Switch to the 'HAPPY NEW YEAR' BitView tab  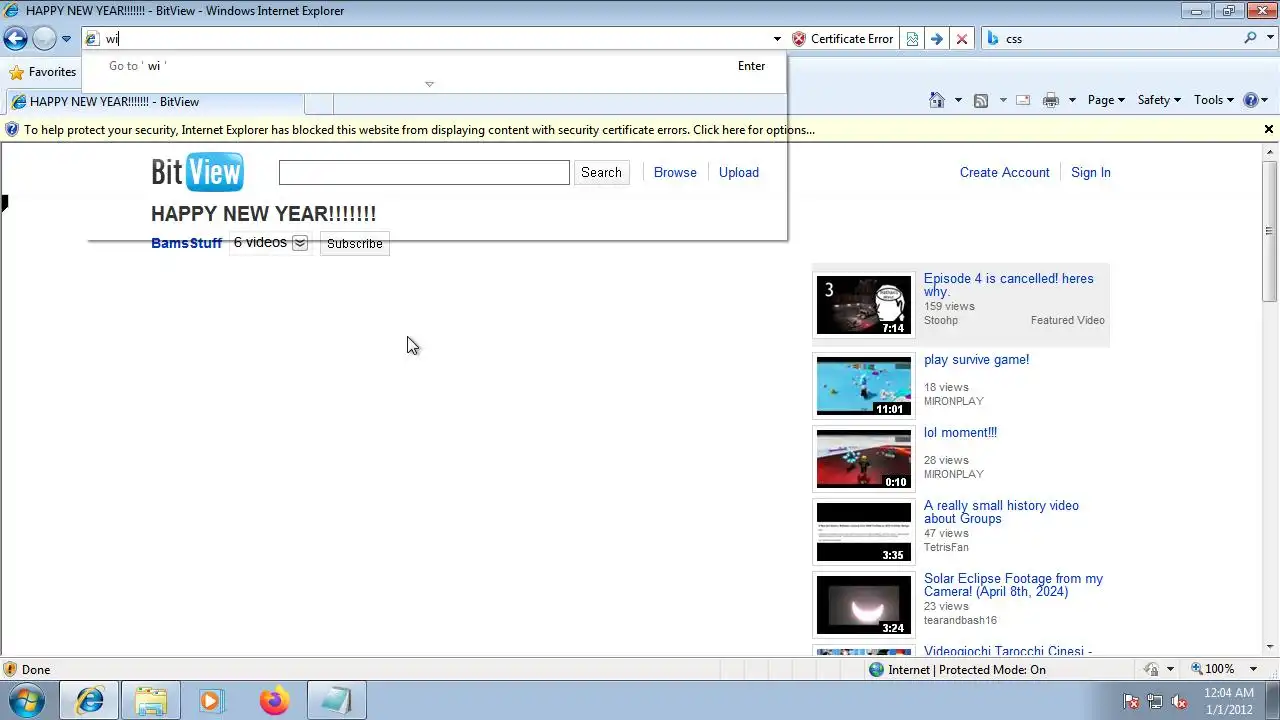tap(154, 102)
